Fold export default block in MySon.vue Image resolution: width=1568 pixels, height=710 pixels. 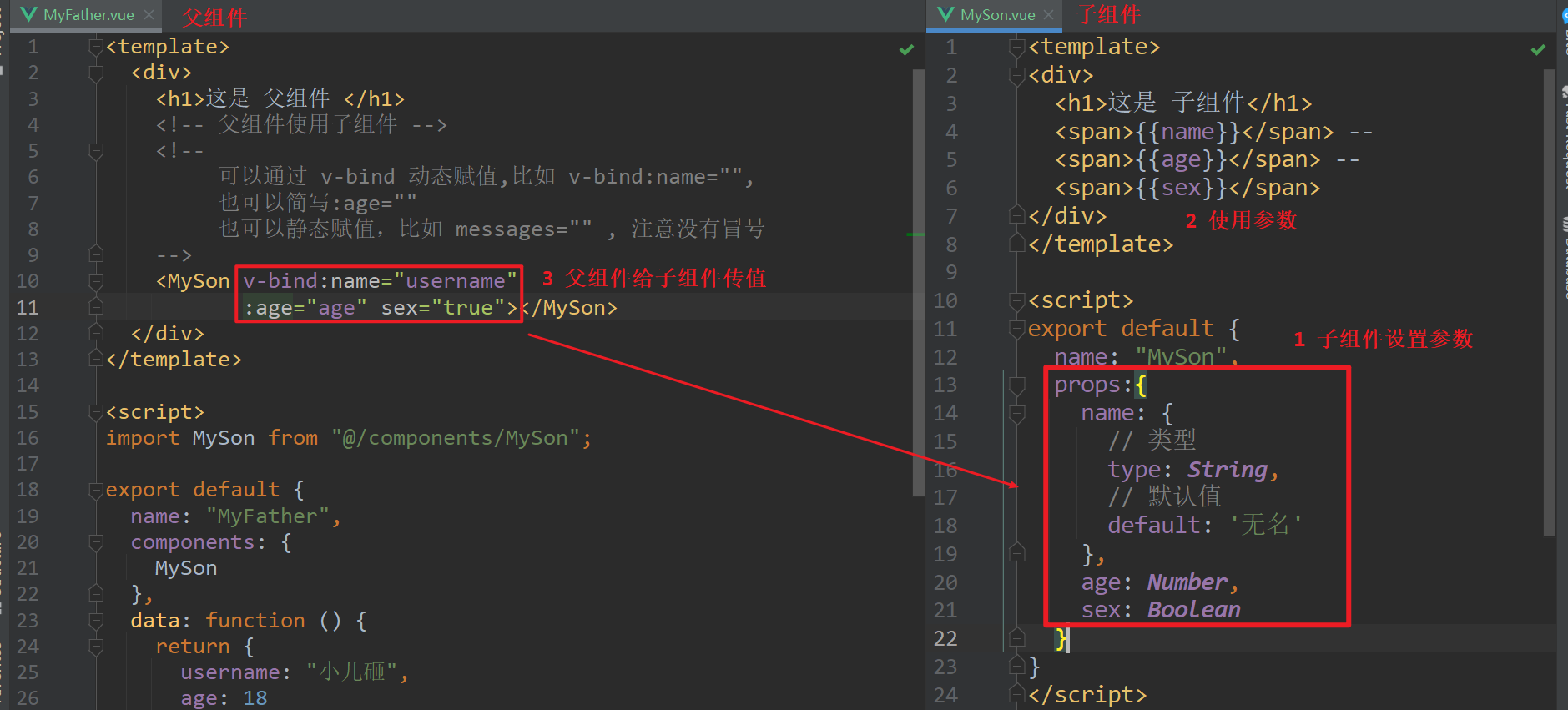(x=1016, y=330)
